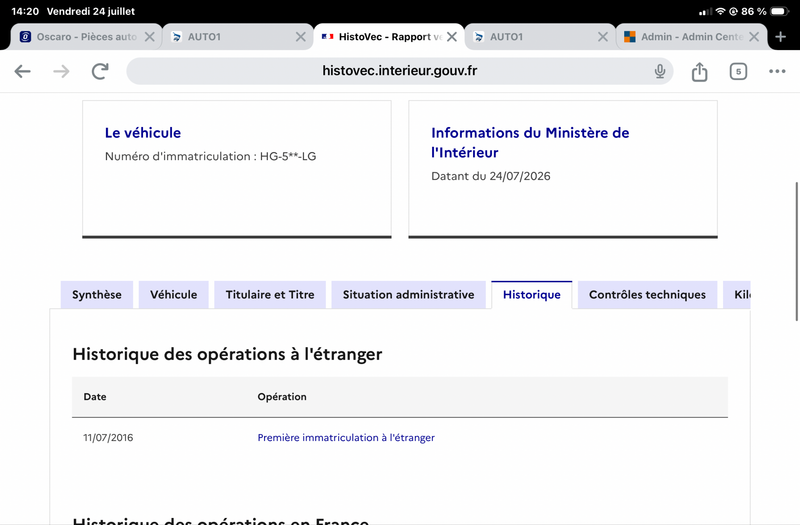Click the Le véhicule card heading
800x525 pixels.
tap(143, 133)
